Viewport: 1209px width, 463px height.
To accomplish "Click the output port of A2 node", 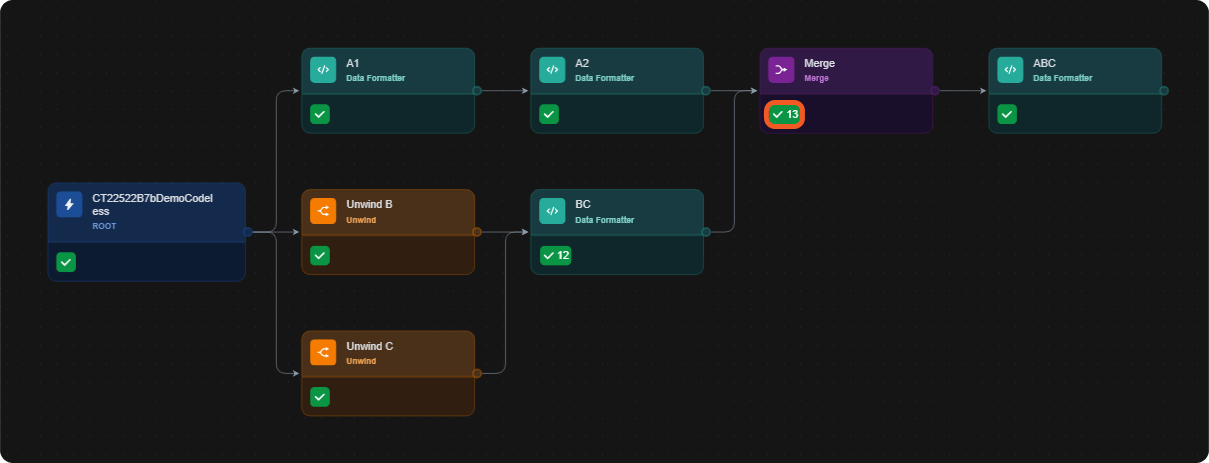I will coord(706,90).
